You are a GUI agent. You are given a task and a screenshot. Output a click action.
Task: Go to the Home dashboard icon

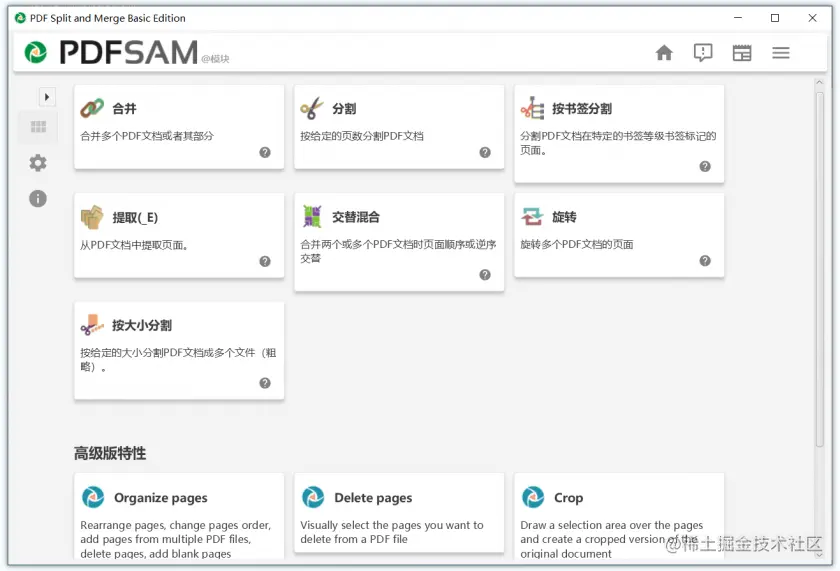coord(664,52)
